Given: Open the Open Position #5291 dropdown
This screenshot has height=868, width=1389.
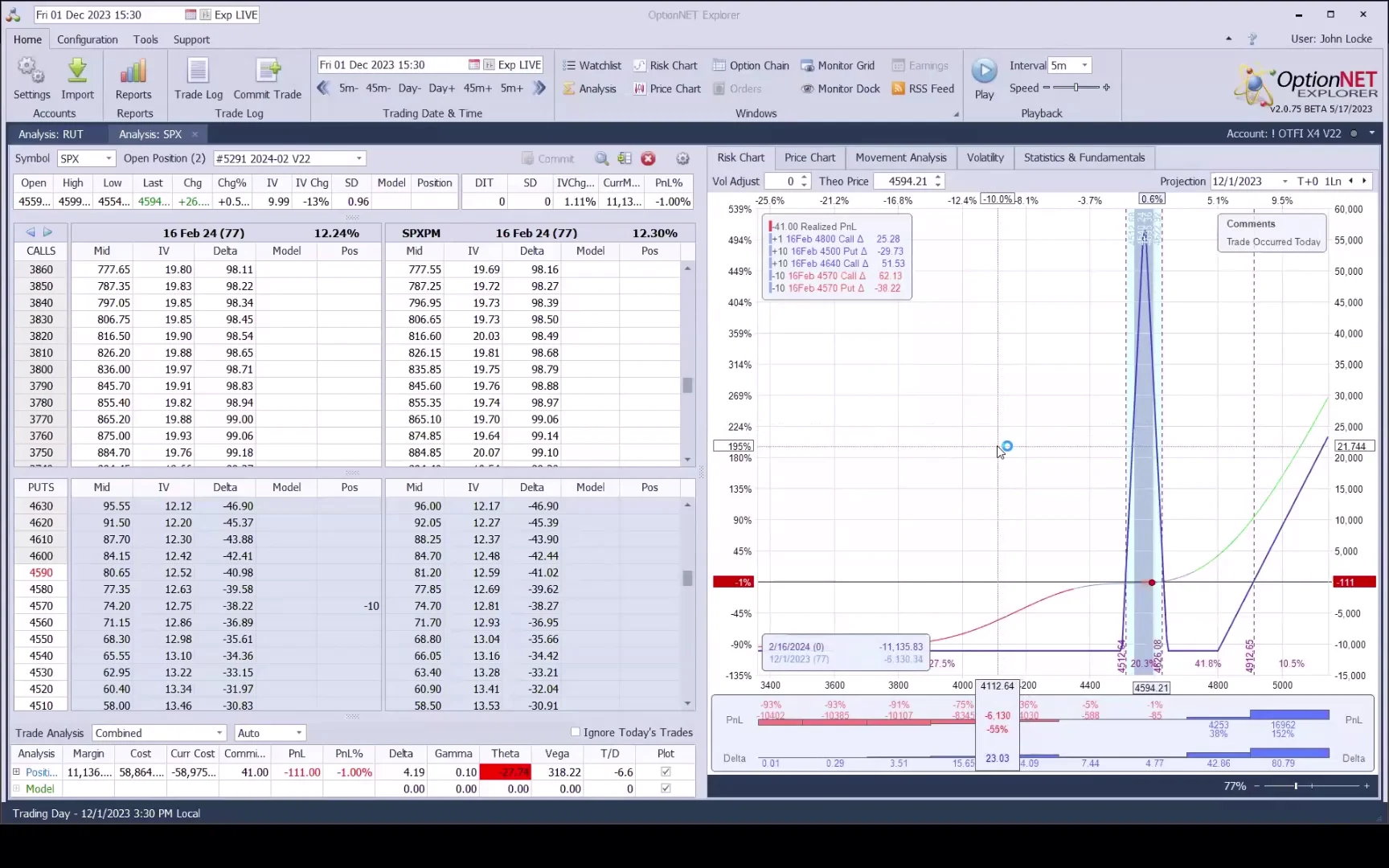Looking at the screenshot, I should click(359, 158).
